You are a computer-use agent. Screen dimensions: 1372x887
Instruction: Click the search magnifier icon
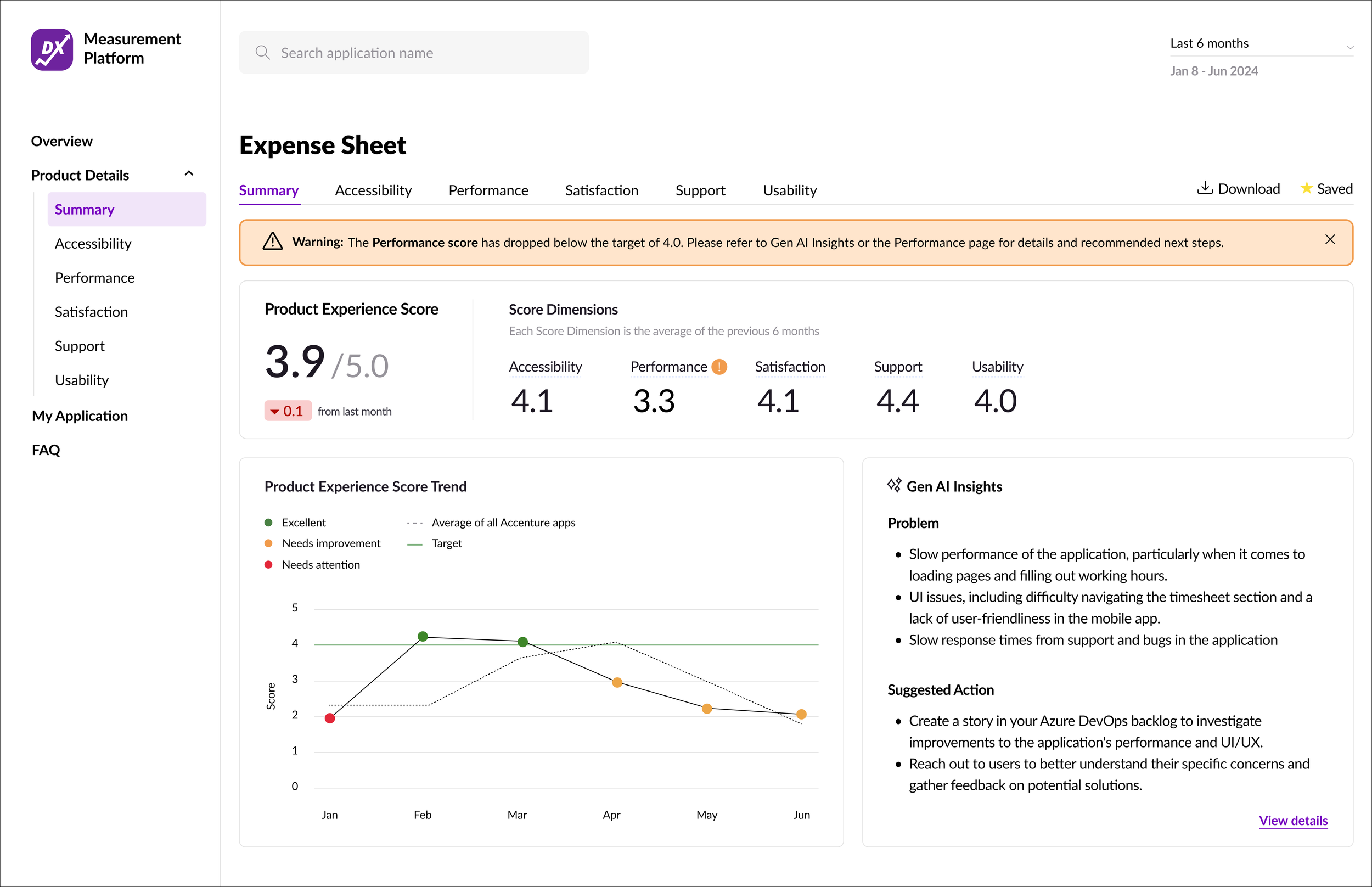[262, 52]
